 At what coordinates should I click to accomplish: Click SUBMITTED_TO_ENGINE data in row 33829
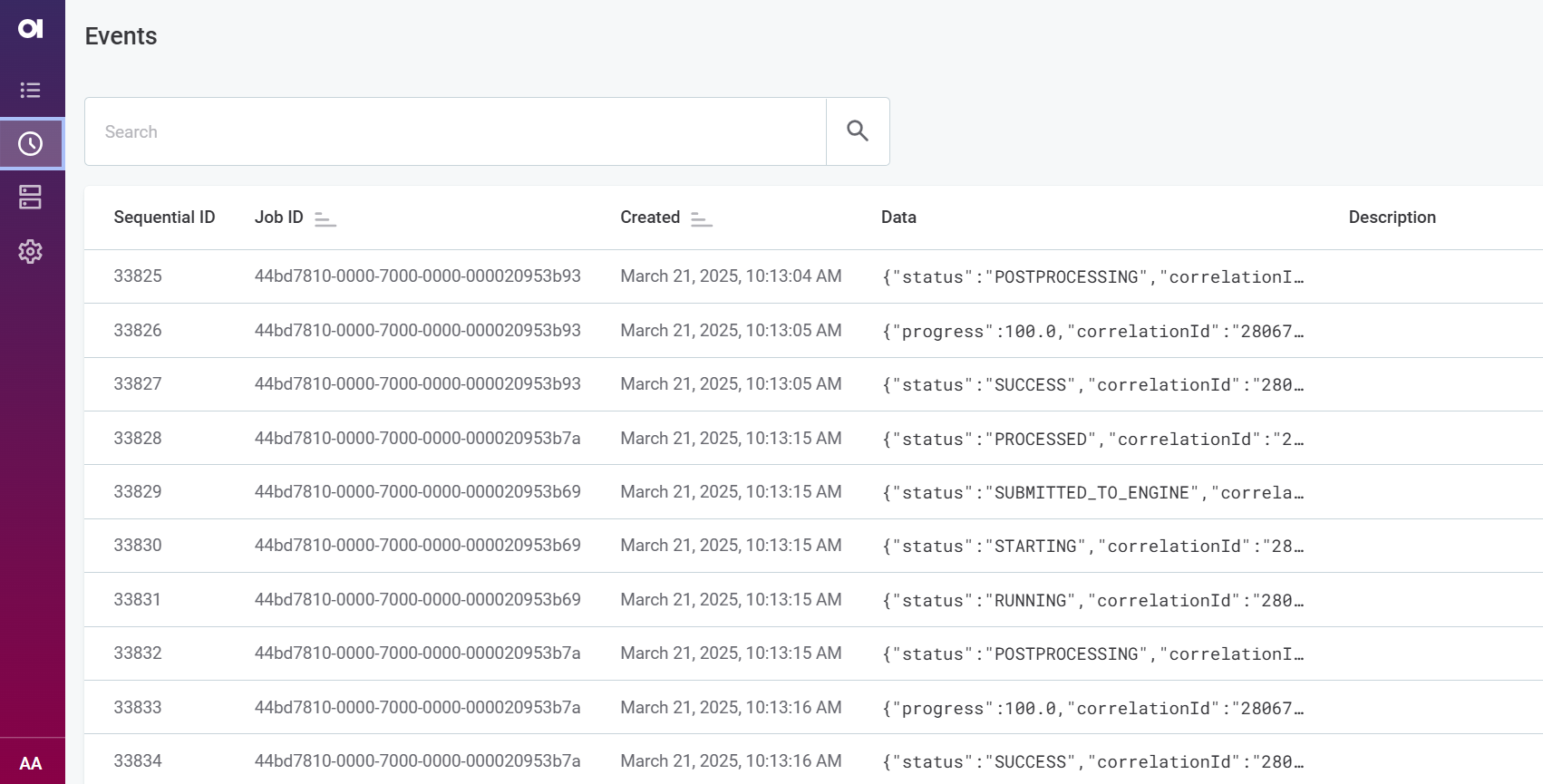tap(1092, 492)
